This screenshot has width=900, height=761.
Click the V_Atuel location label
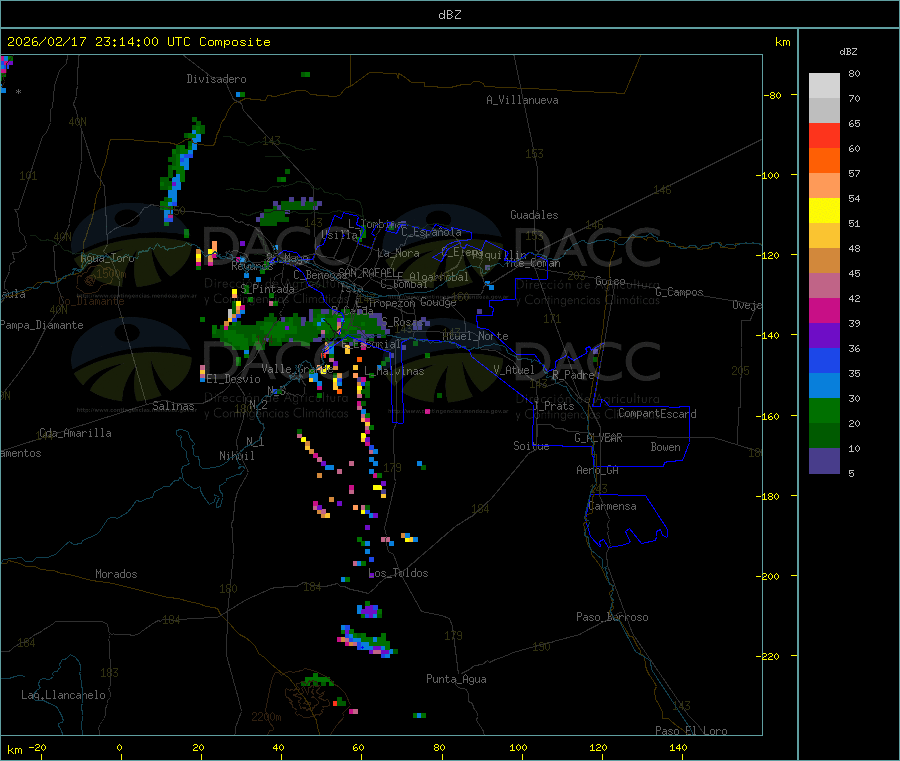[514, 370]
